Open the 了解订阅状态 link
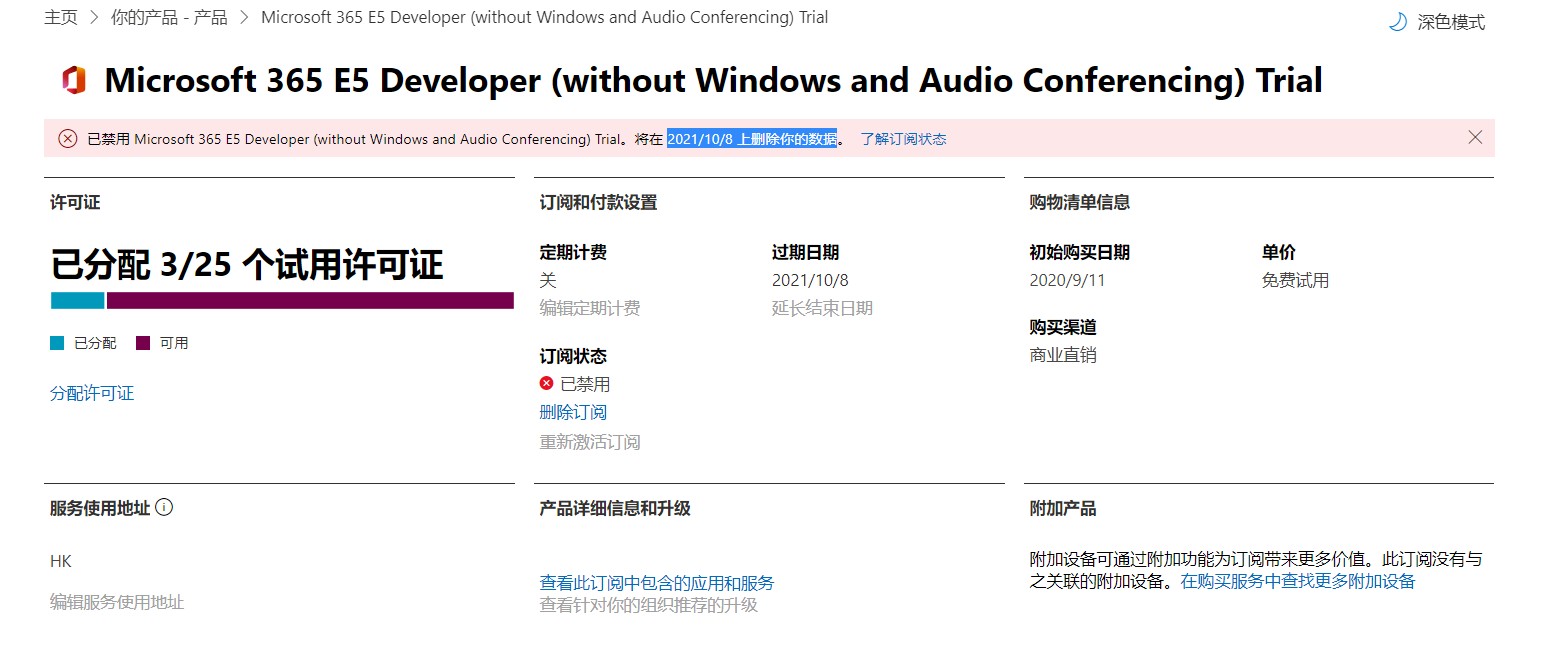Image resolution: width=1547 pixels, height=672 pixels. [x=903, y=139]
